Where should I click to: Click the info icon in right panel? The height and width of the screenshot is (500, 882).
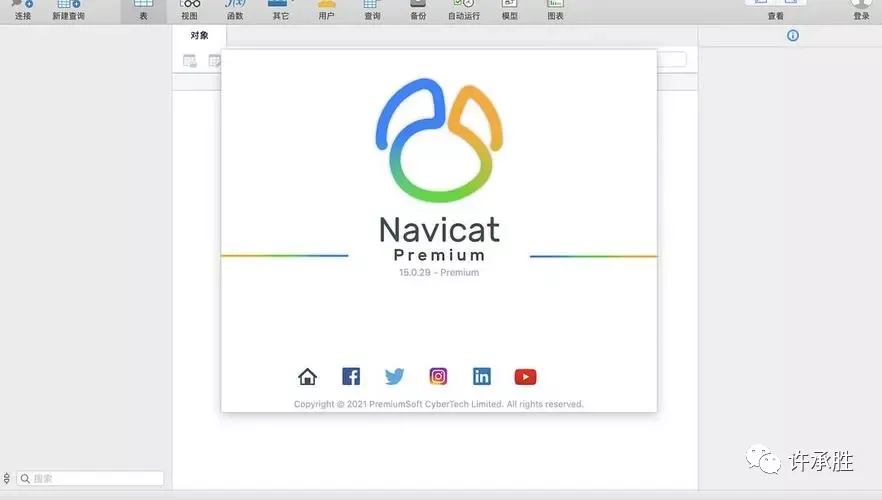tap(793, 35)
